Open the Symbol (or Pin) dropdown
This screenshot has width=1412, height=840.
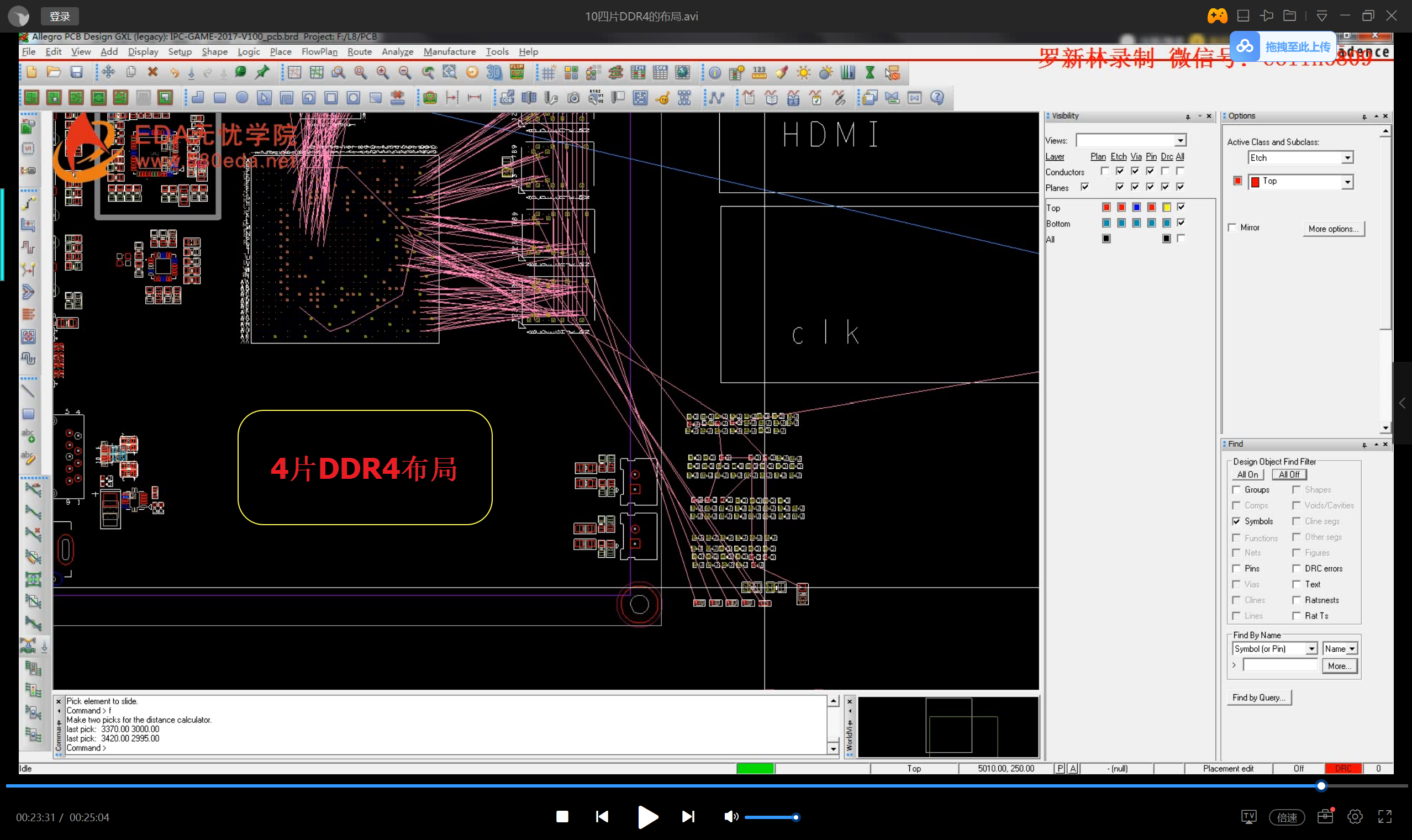(1311, 649)
